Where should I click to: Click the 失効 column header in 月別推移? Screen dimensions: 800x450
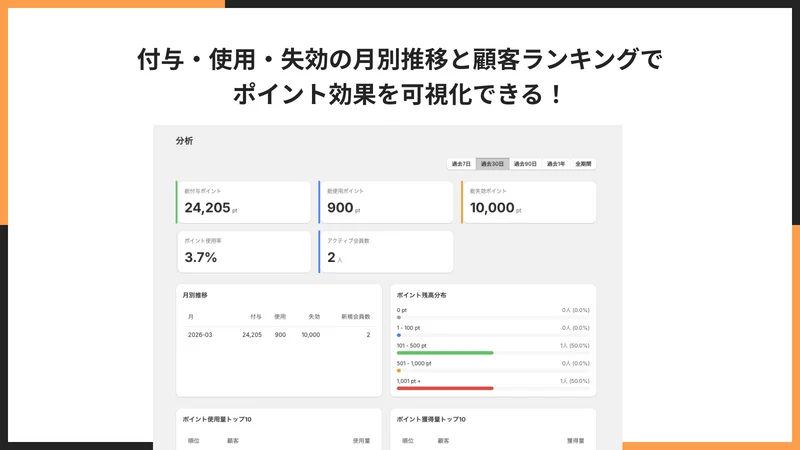tap(314, 316)
